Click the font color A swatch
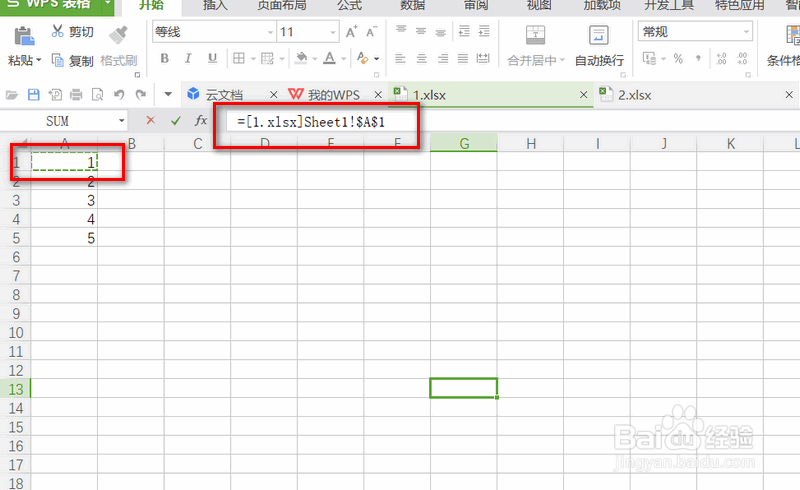The width and height of the screenshot is (800, 490). [330, 58]
